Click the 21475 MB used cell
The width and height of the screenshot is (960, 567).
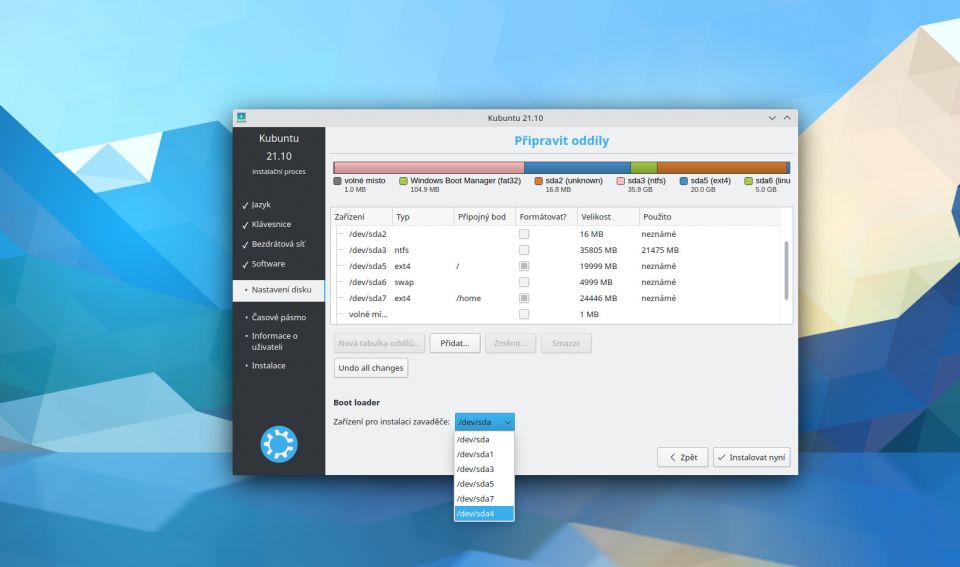[x=660, y=250]
